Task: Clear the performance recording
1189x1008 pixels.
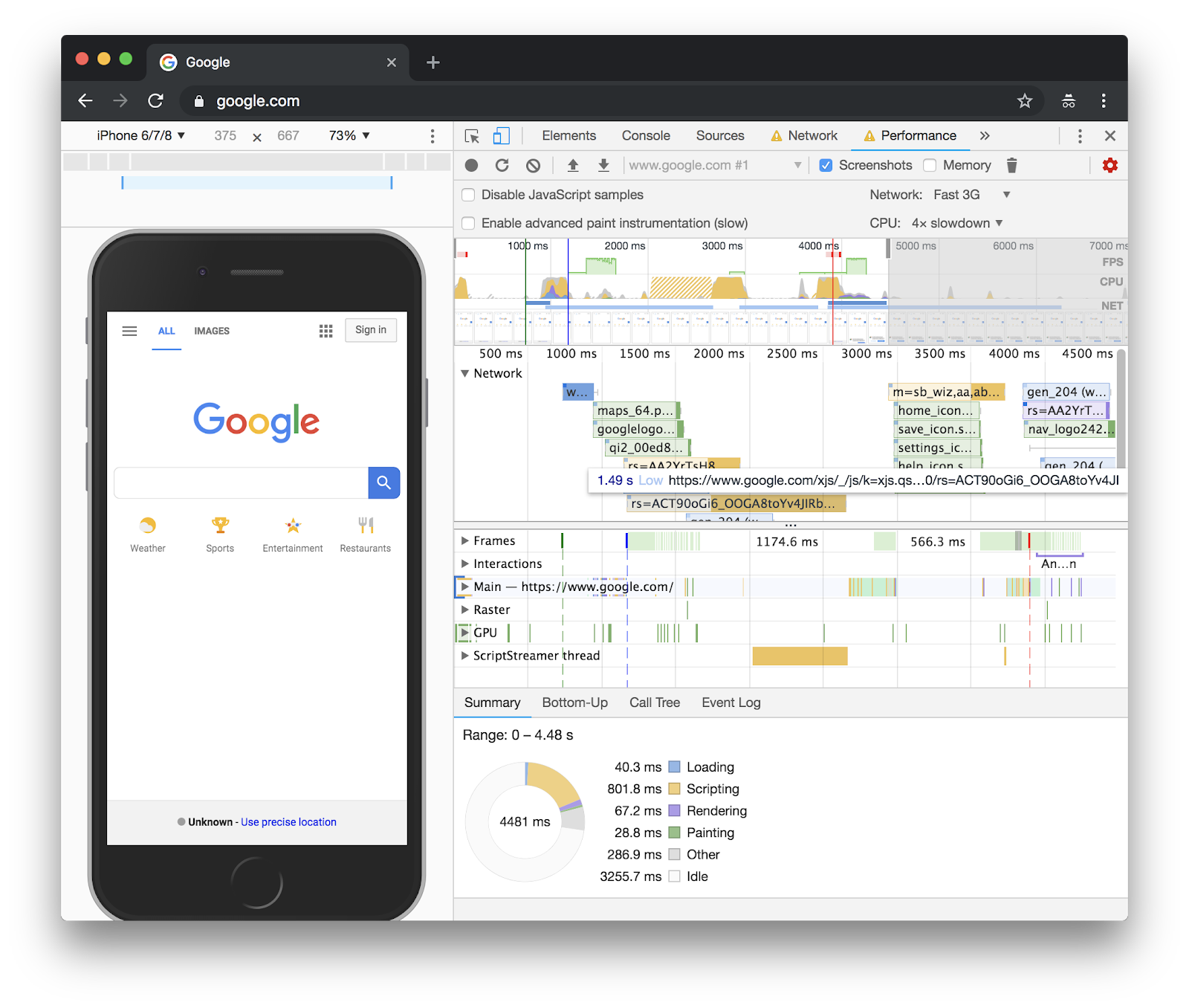Action: (x=533, y=165)
